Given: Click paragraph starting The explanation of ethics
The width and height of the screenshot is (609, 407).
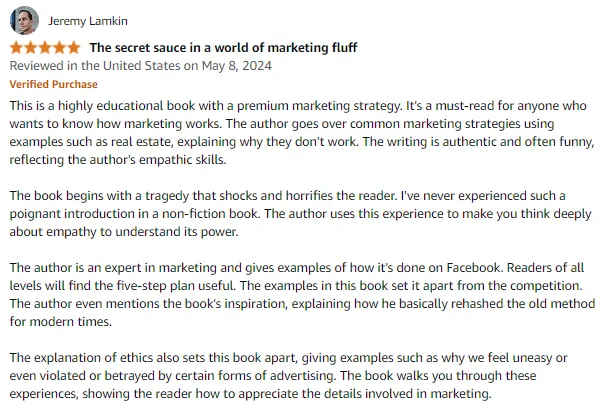Looking at the screenshot, I should click(x=289, y=376).
